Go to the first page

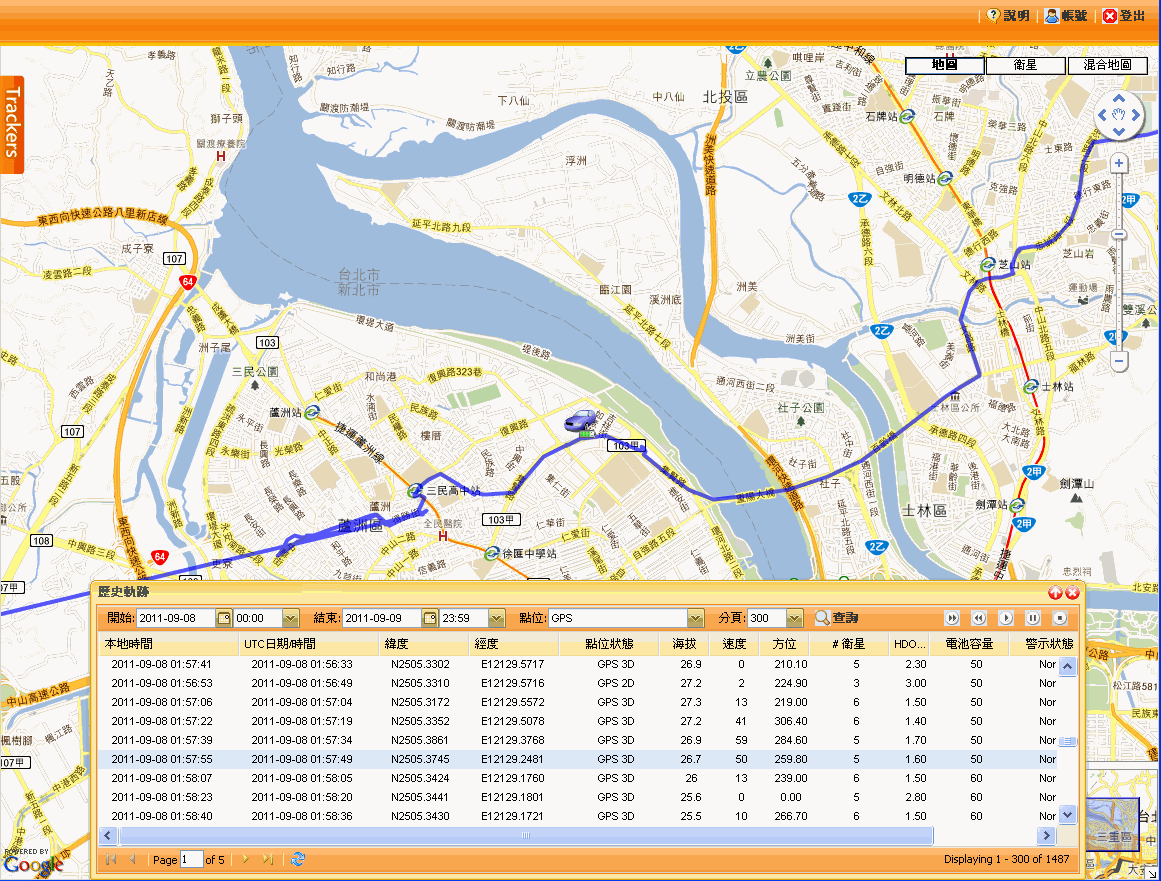(x=111, y=860)
